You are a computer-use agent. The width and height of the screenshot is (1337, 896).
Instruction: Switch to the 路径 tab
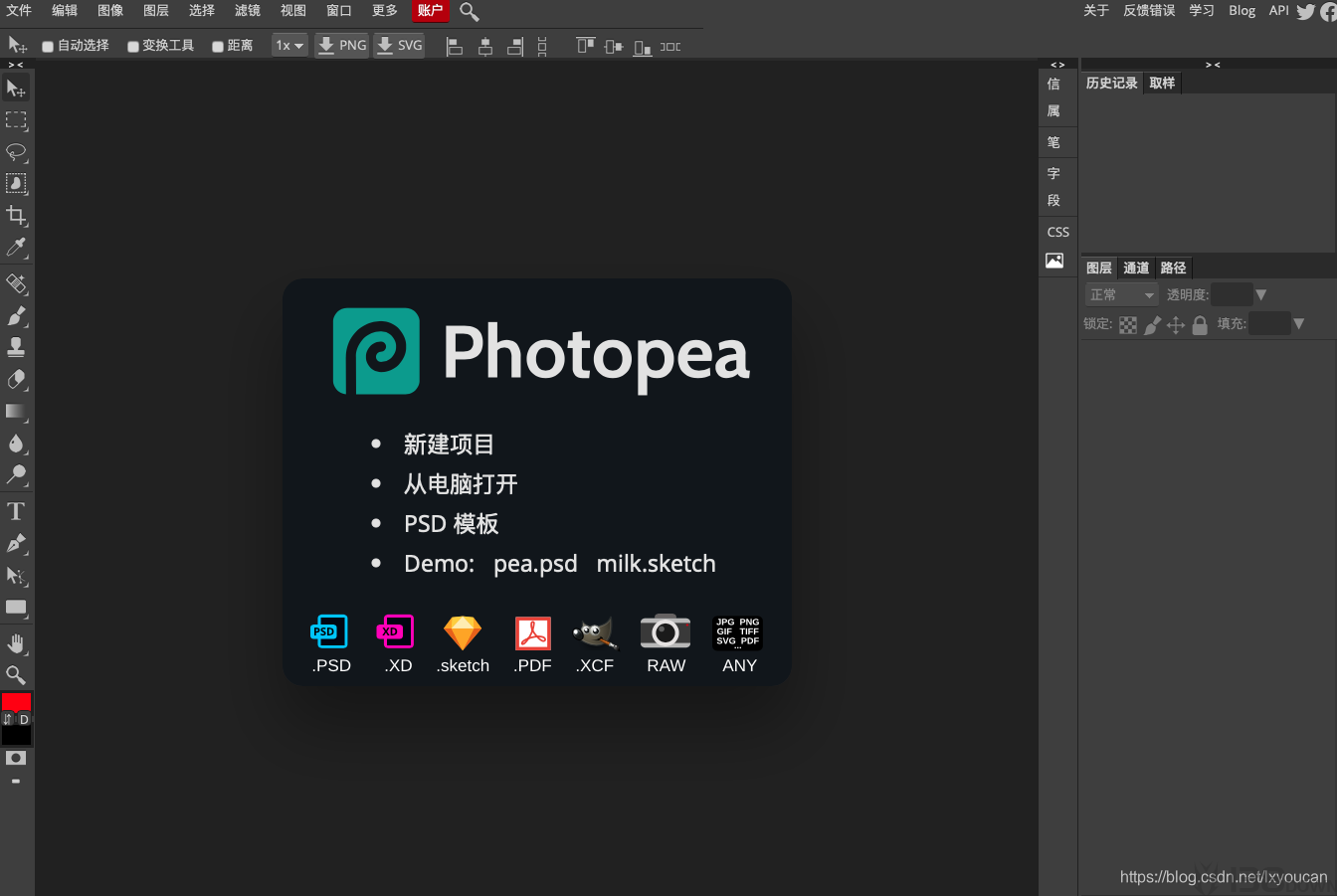(x=1173, y=268)
